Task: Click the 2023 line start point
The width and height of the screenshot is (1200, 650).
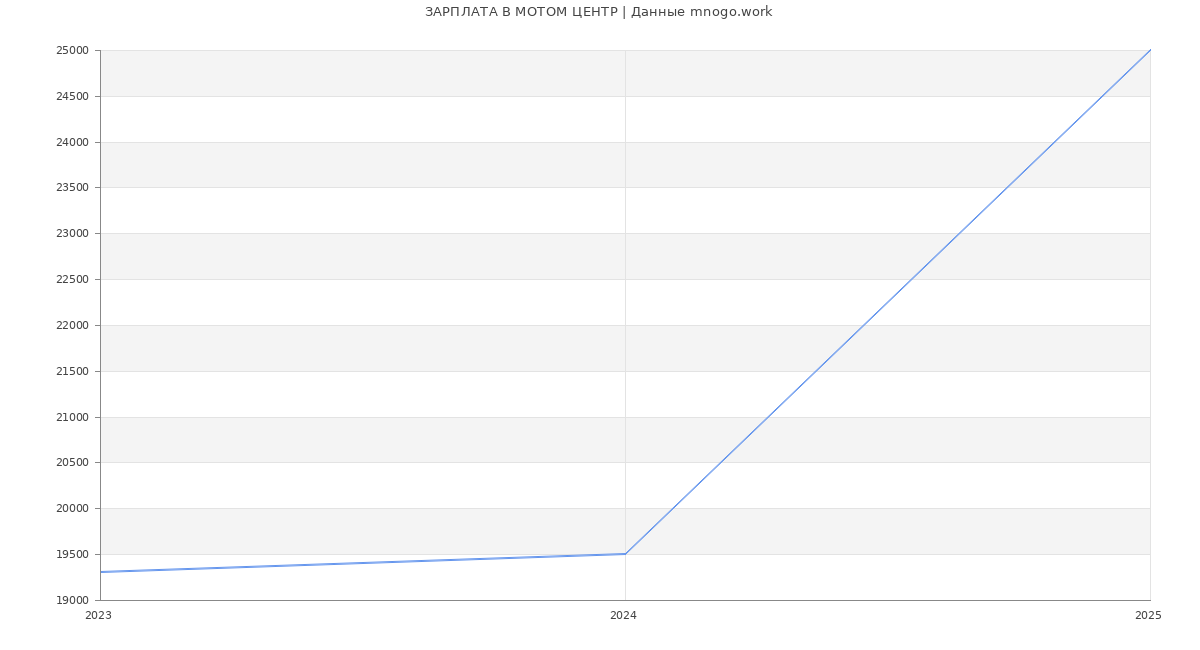Action: coord(101,572)
